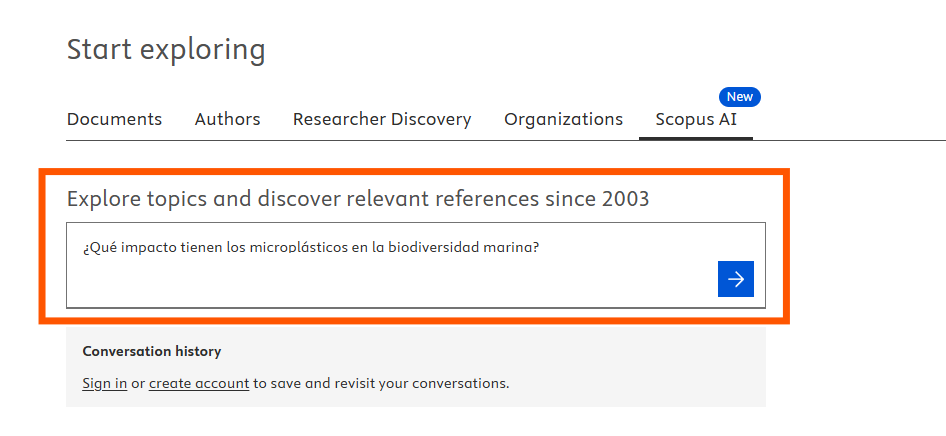
Task: Click the Conversation history heading
Action: pos(152,351)
